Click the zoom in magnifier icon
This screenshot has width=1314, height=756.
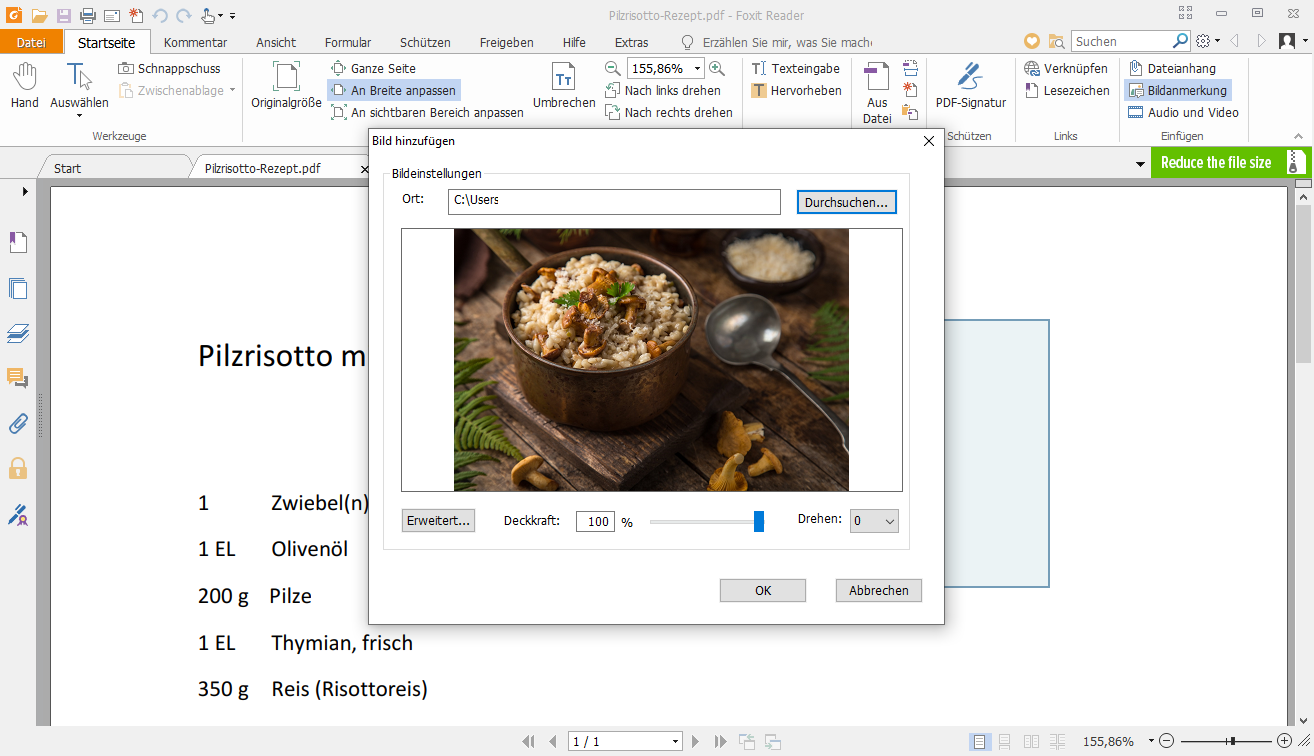[717, 68]
